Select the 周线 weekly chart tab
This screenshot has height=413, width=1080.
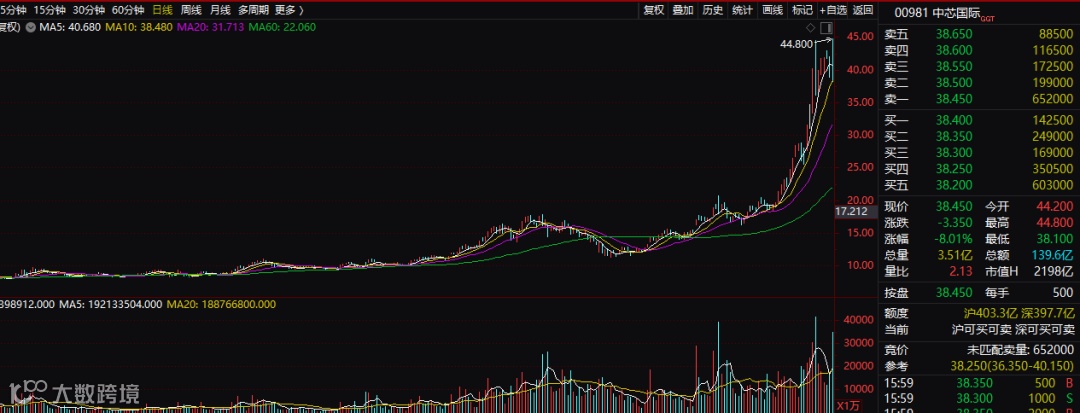pos(191,10)
